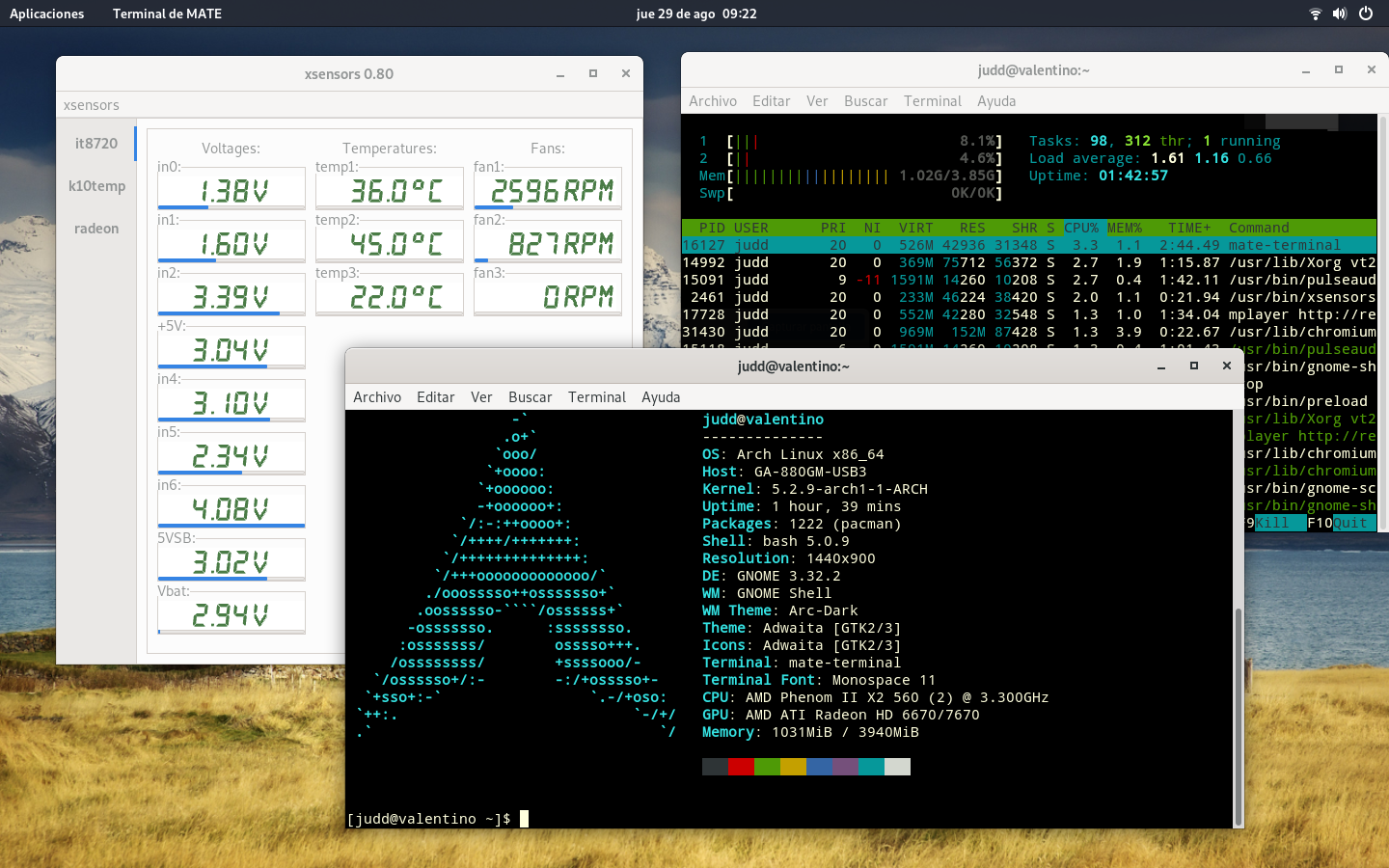Click the shell prompt [judd@valentino ~]$
This screenshot has width=1389, height=868.
[428, 819]
